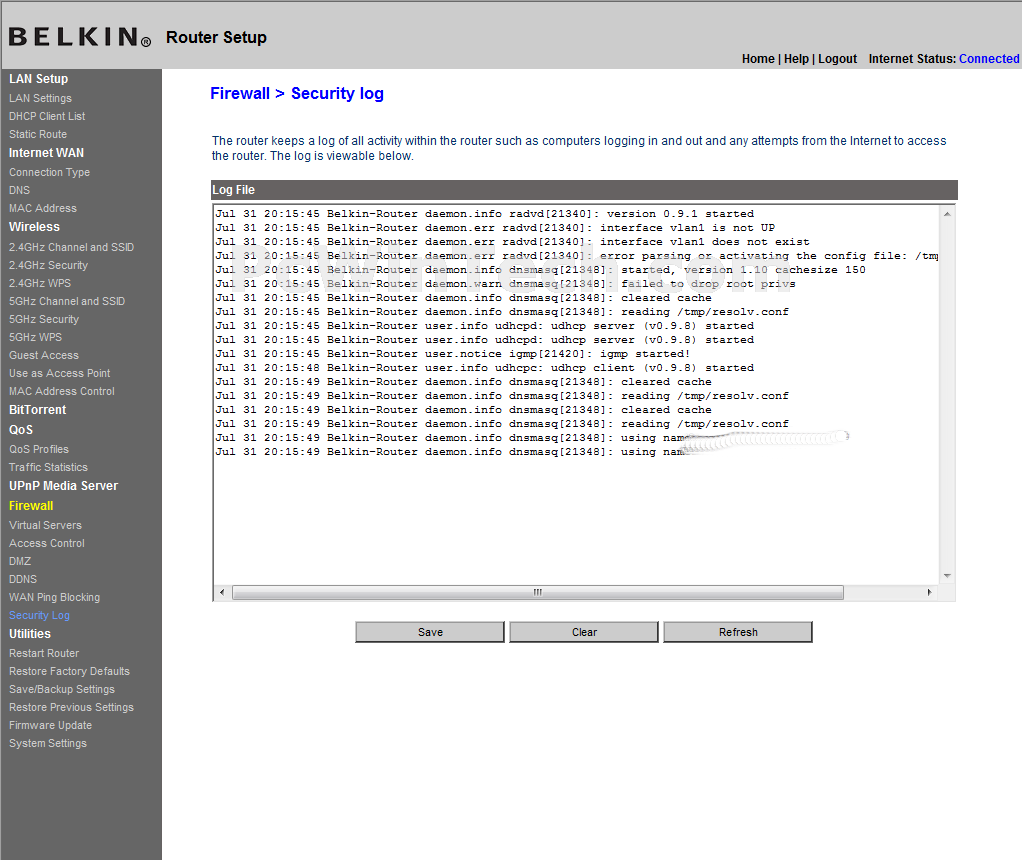
Task: Click the log's scroll down arrow
Action: click(x=947, y=576)
